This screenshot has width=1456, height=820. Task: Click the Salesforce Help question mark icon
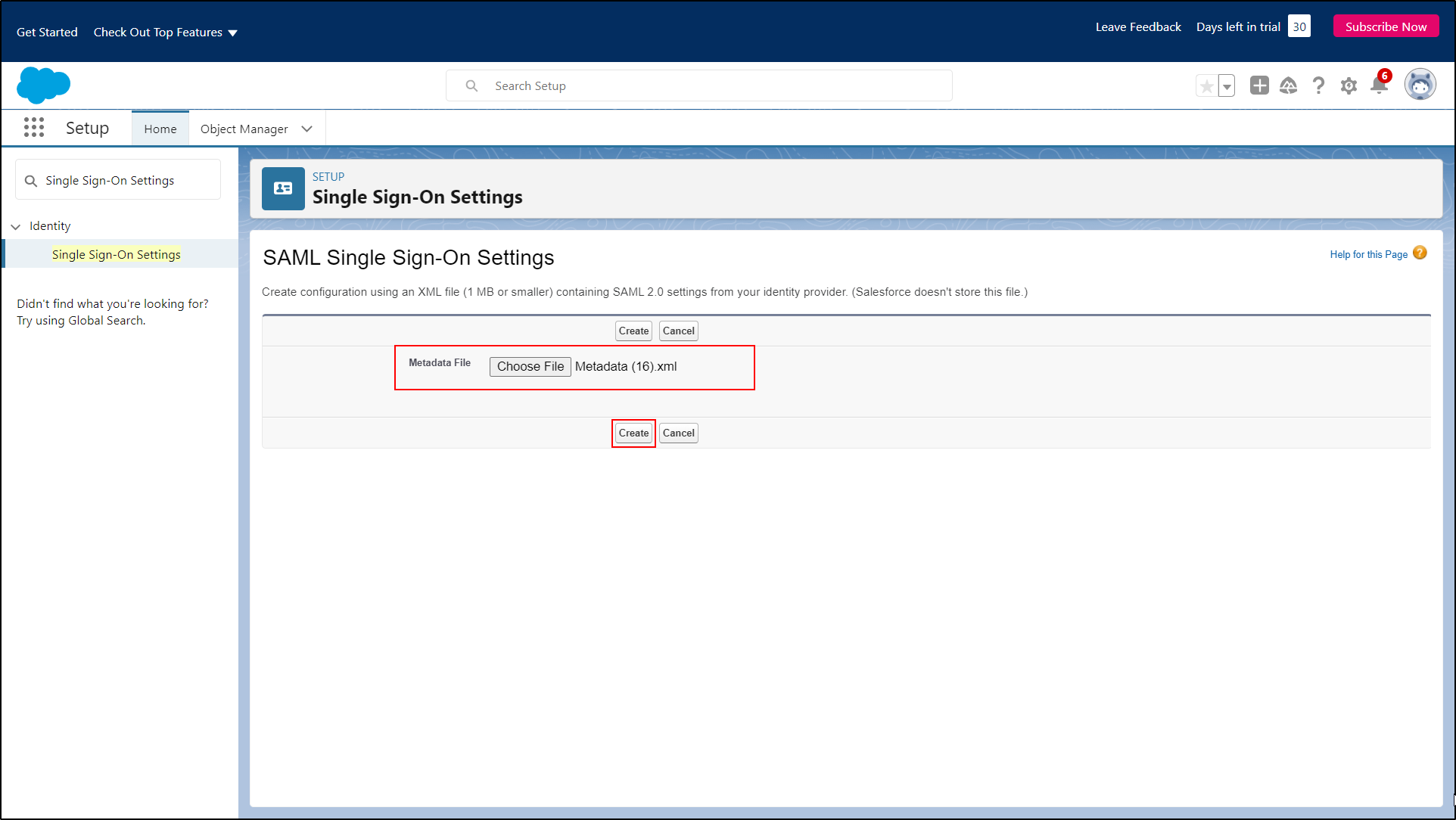(x=1319, y=85)
